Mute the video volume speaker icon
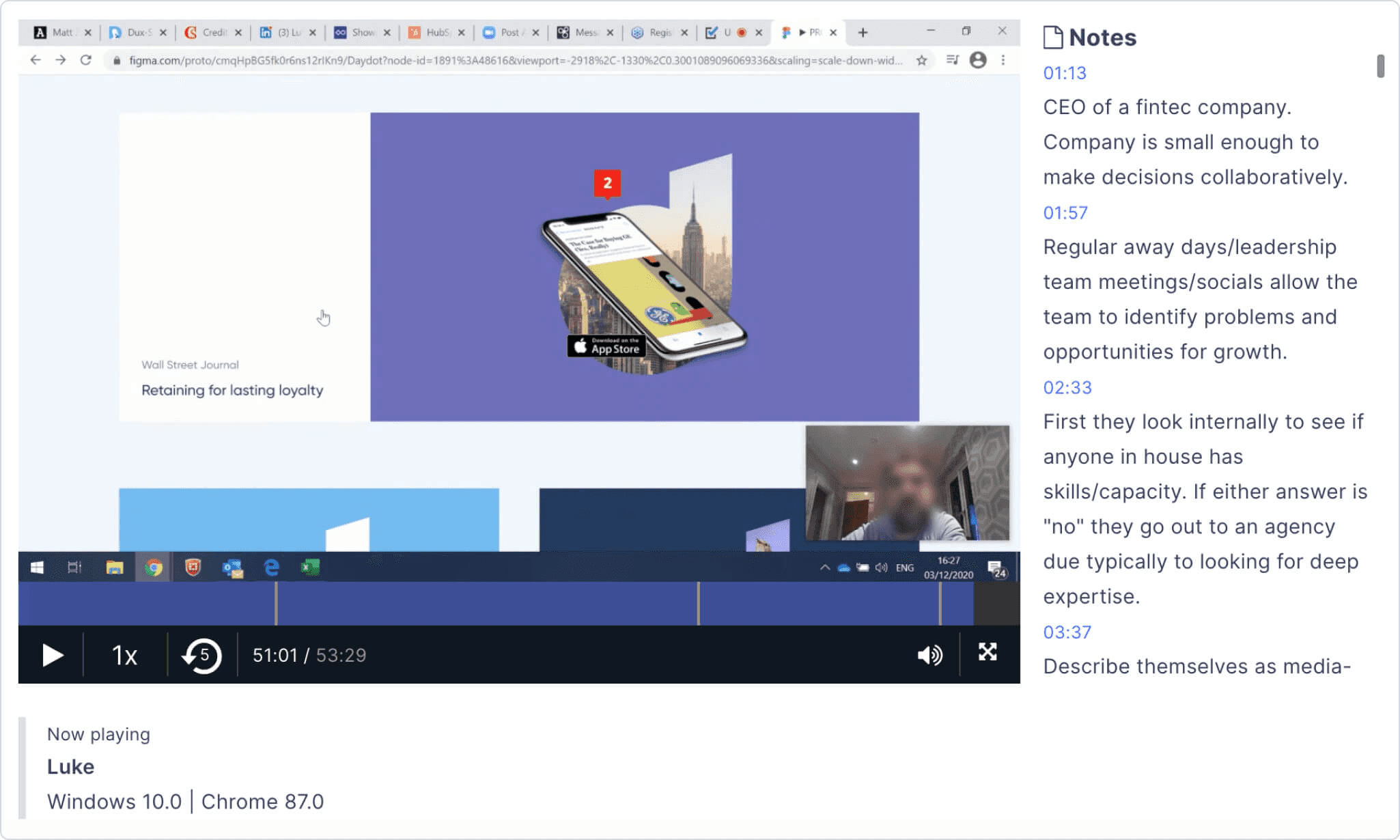Viewport: 1400px width, 840px height. (929, 656)
